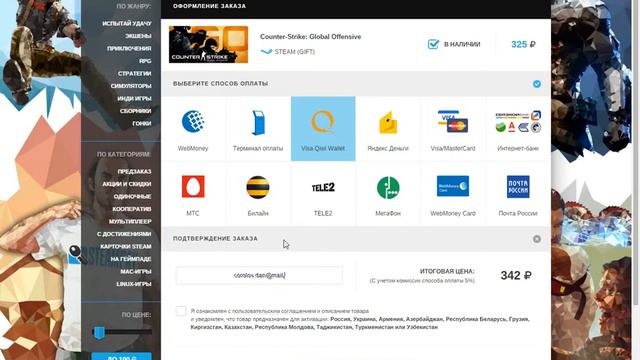Open the RPG genre
640x360 pixels.
click(x=145, y=61)
